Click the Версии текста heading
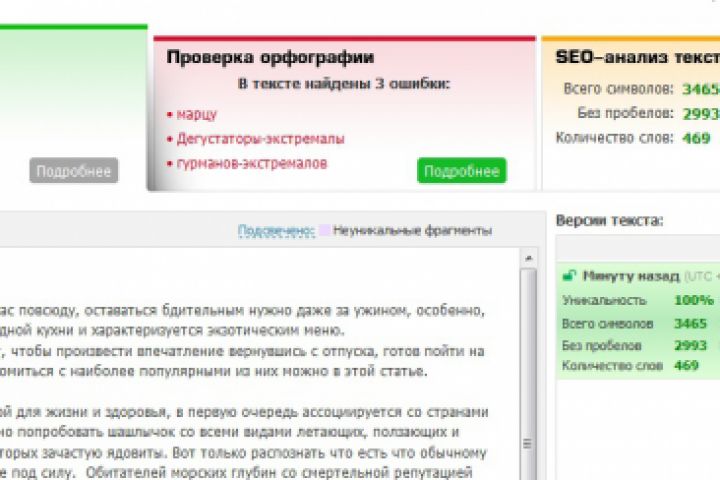720x480 pixels. click(x=609, y=220)
